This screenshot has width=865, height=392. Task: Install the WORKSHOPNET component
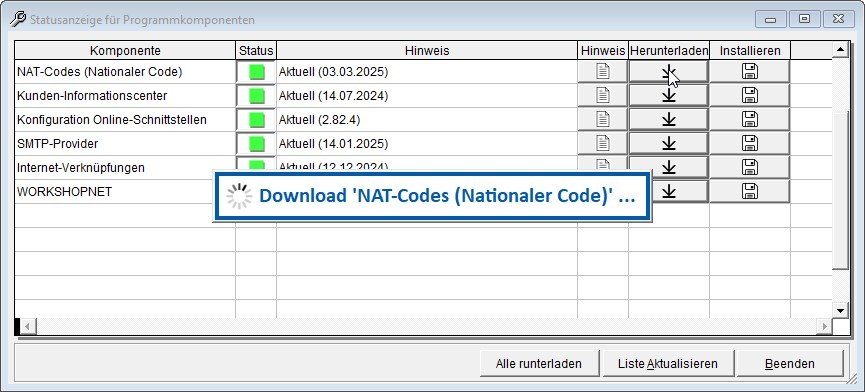(x=750, y=191)
